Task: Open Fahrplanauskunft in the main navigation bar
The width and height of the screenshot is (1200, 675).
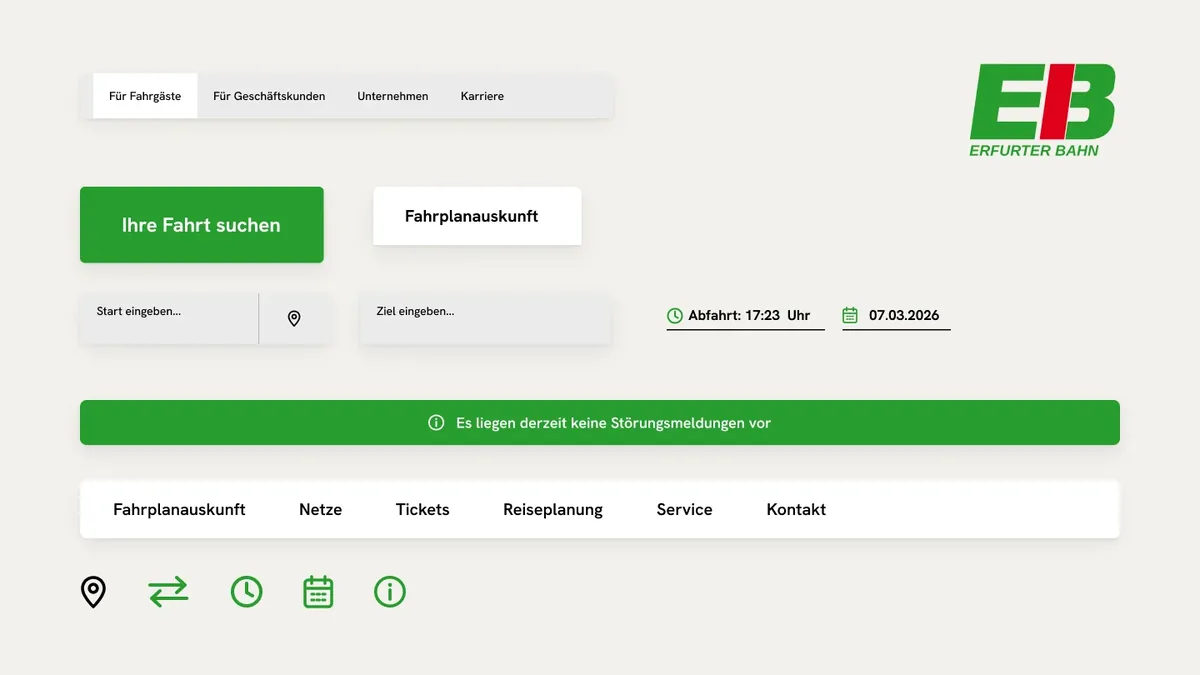Action: click(x=179, y=509)
